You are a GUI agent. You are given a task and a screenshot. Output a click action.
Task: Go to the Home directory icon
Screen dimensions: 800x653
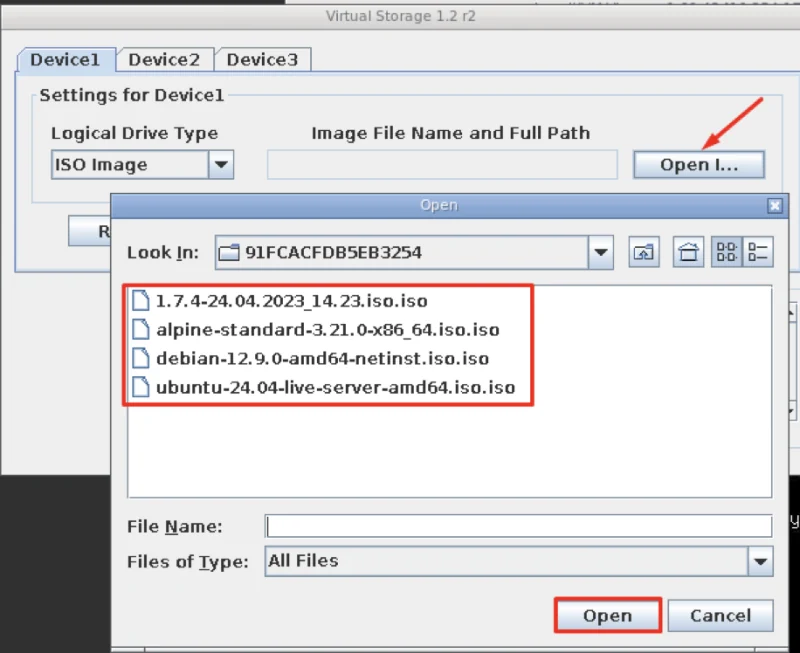[687, 253]
